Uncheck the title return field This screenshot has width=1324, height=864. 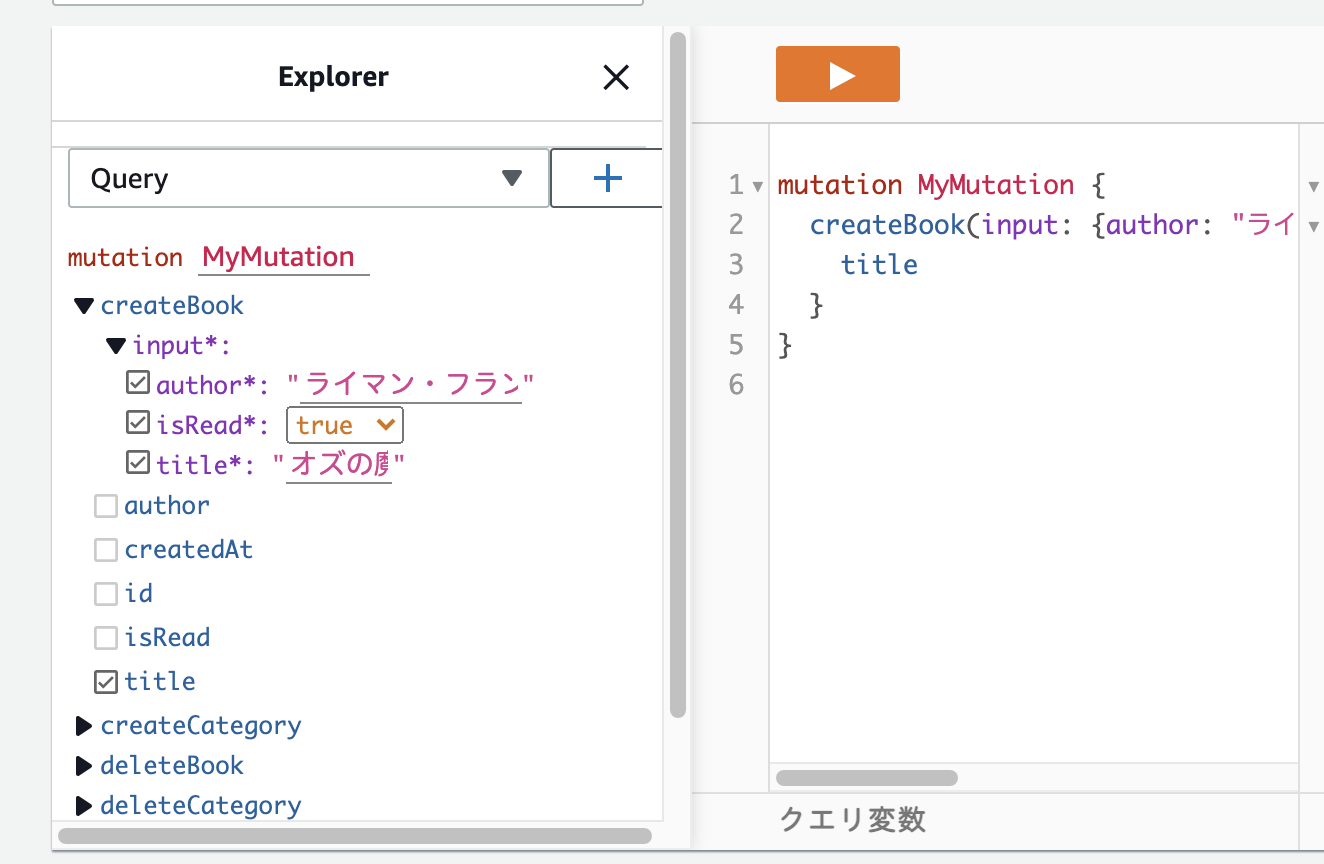pos(106,682)
